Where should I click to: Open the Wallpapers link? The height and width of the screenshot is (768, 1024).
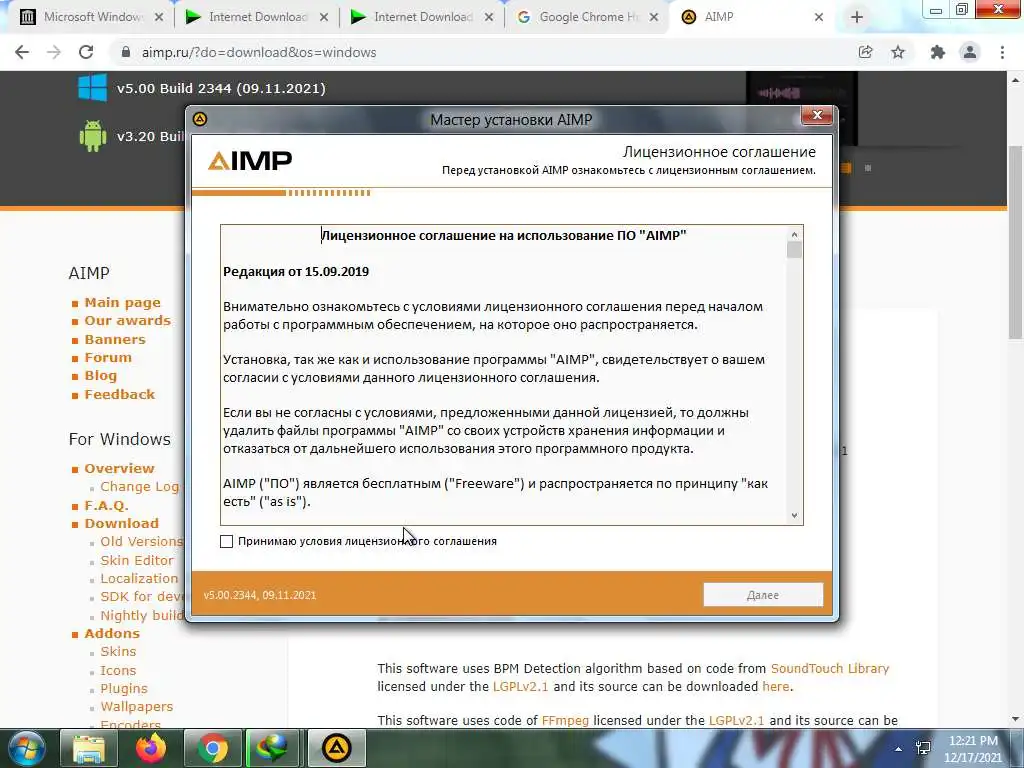136,707
